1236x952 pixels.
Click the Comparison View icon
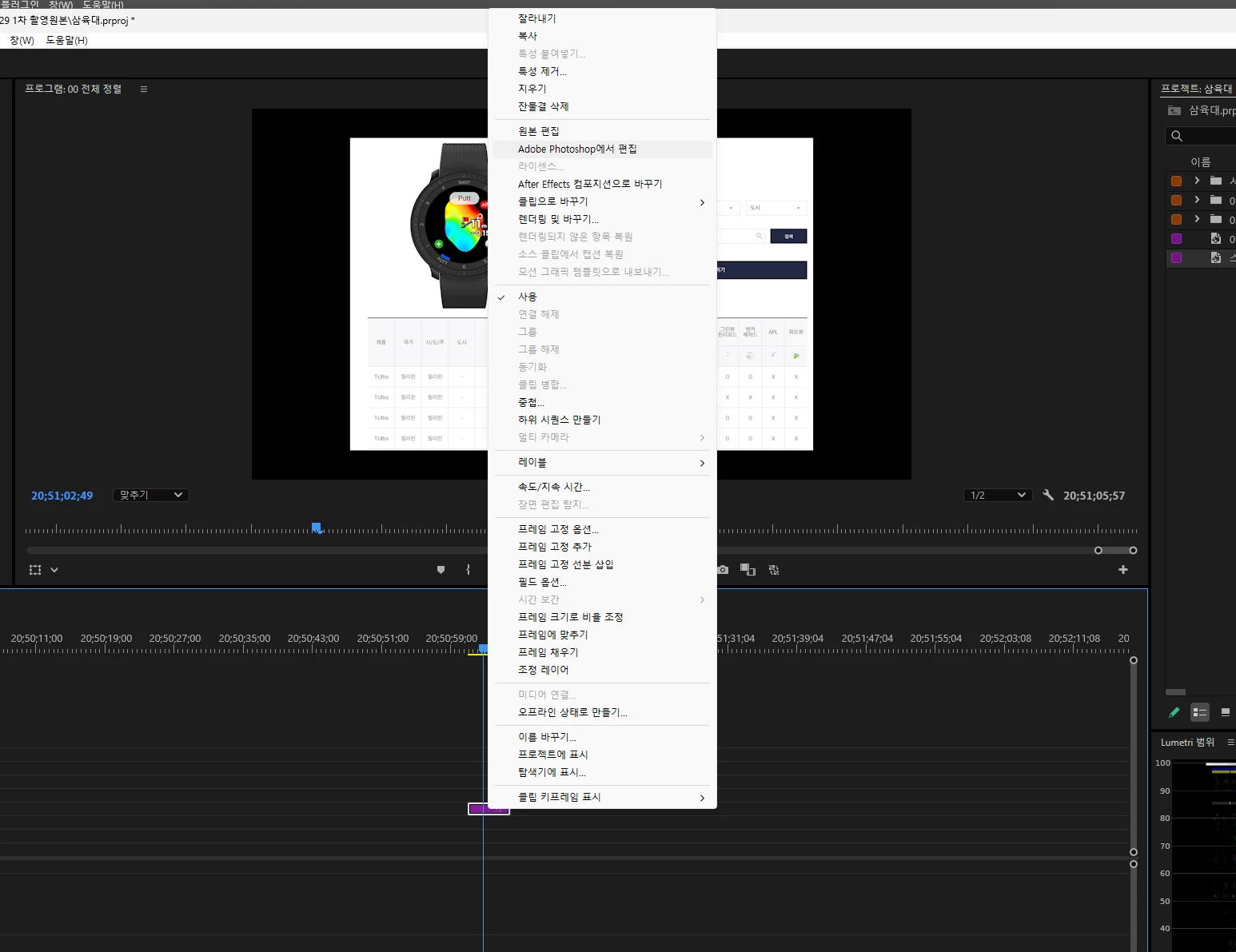click(748, 570)
